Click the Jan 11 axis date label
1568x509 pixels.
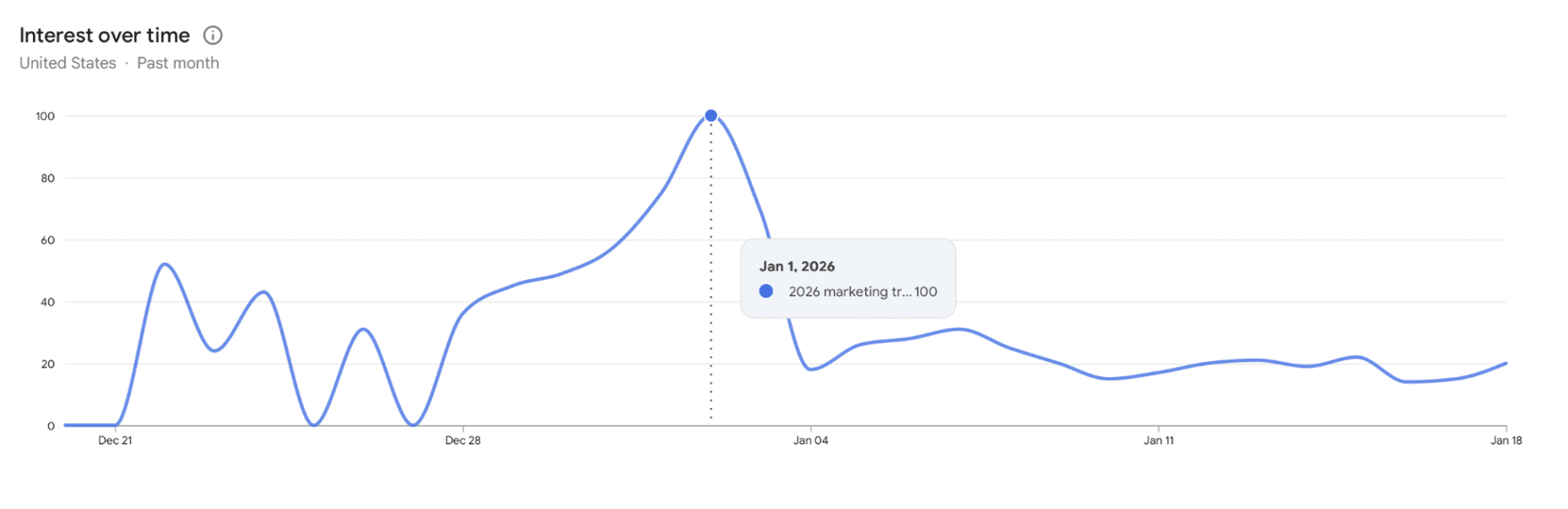coord(1158,440)
